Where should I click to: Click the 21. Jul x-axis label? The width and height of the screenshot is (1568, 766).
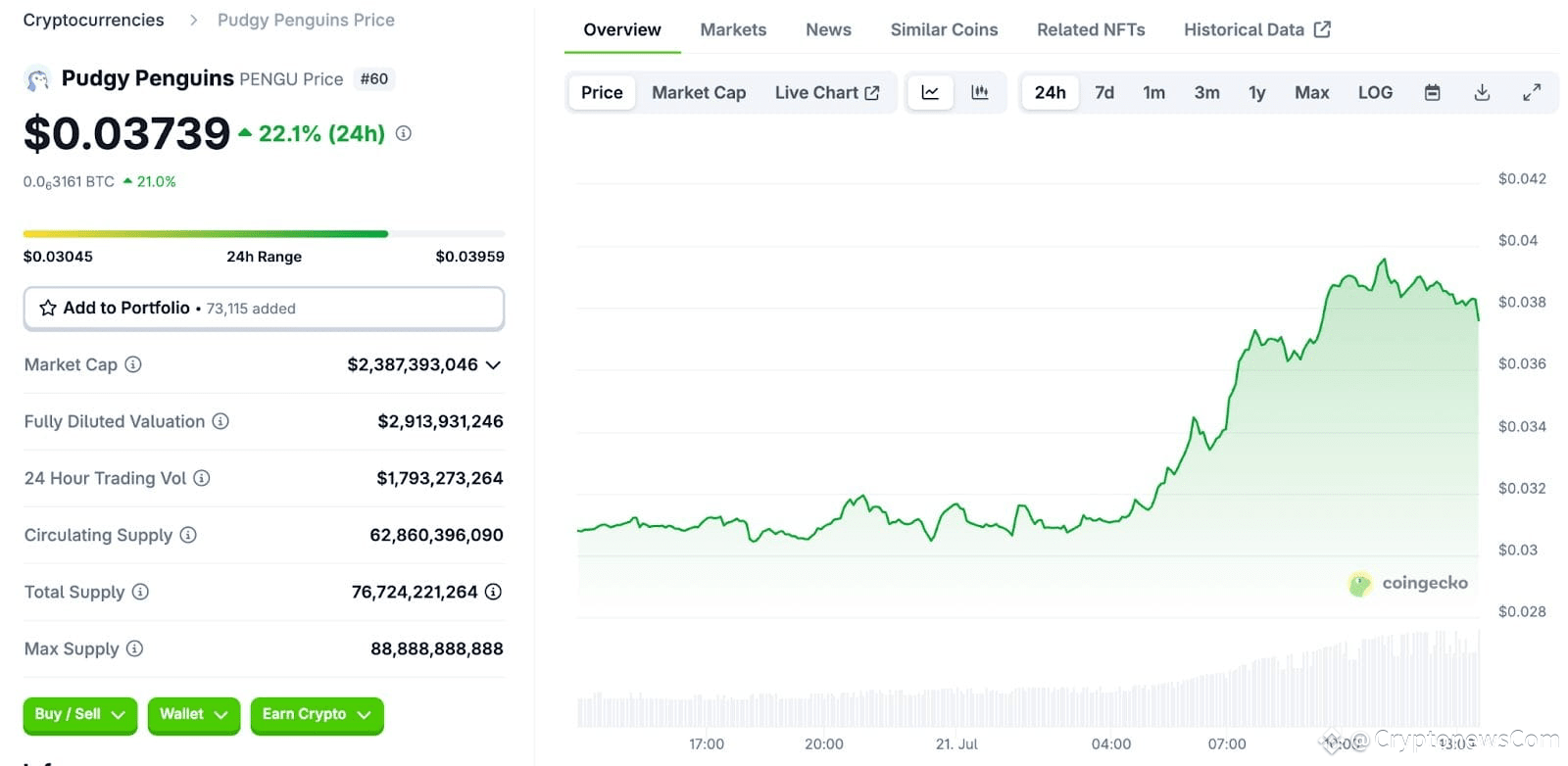click(956, 744)
